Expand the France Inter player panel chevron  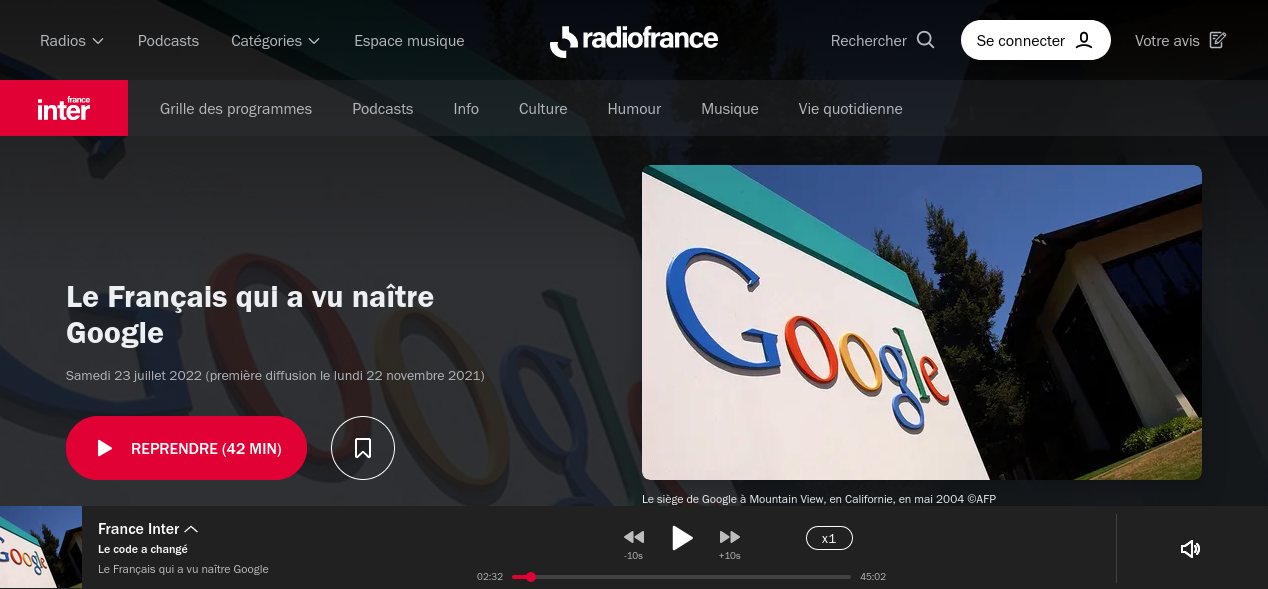192,529
